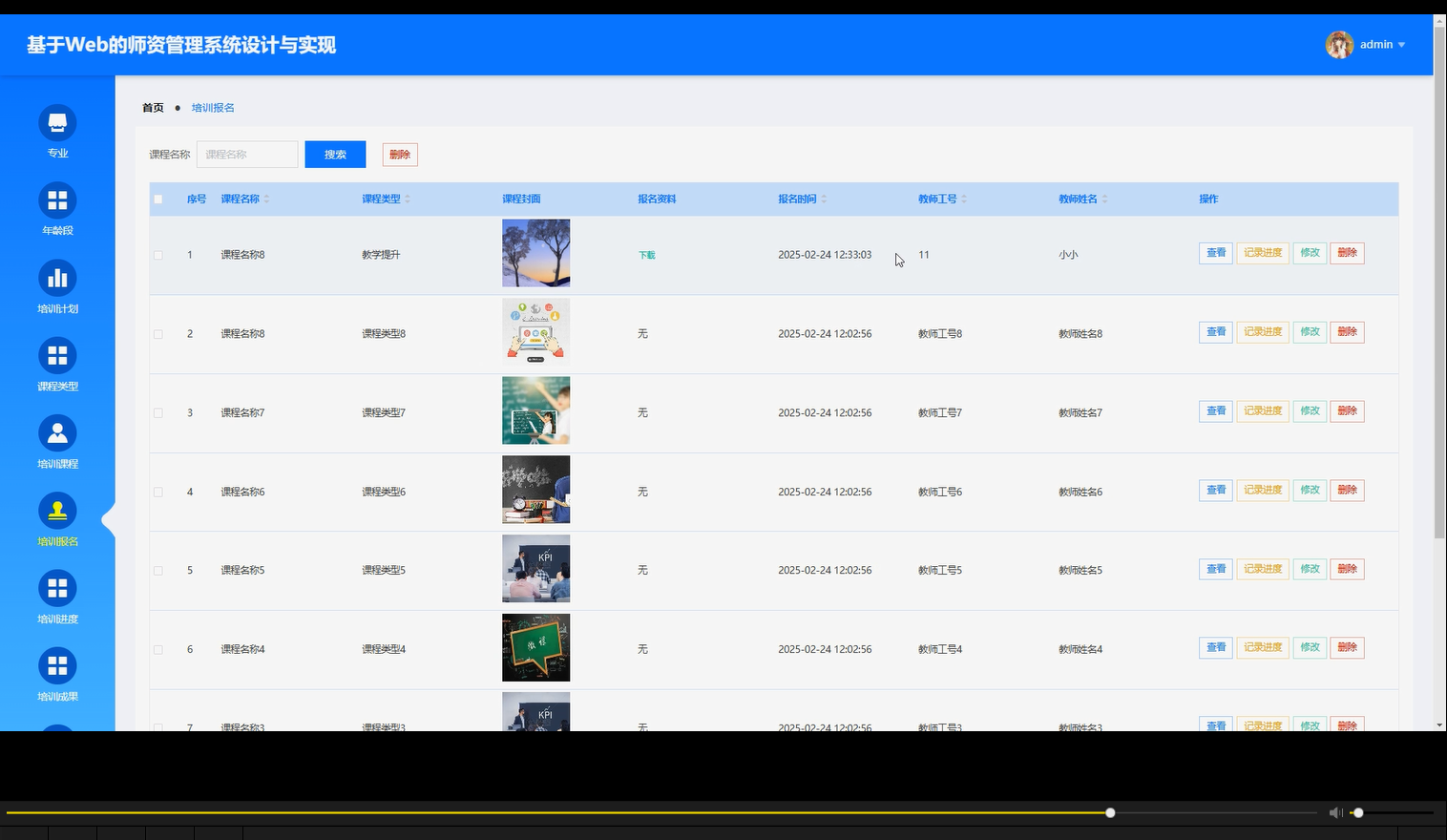The image size is (1447, 840).
Task: Check the box for row 5
Action: tap(158, 571)
